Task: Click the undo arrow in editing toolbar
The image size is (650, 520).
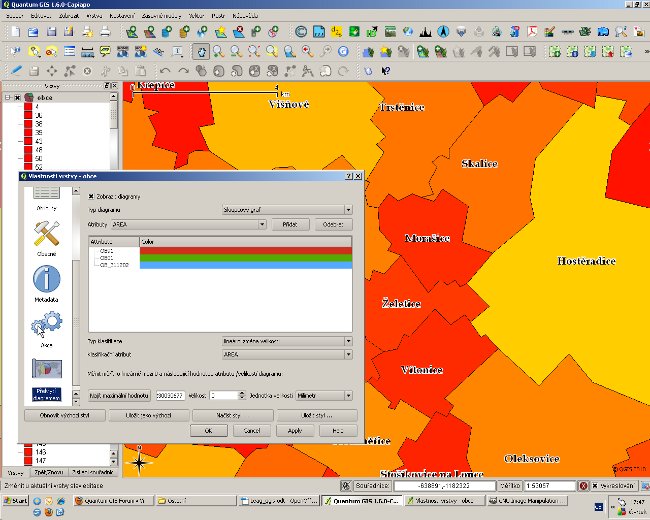Action: 164,71
